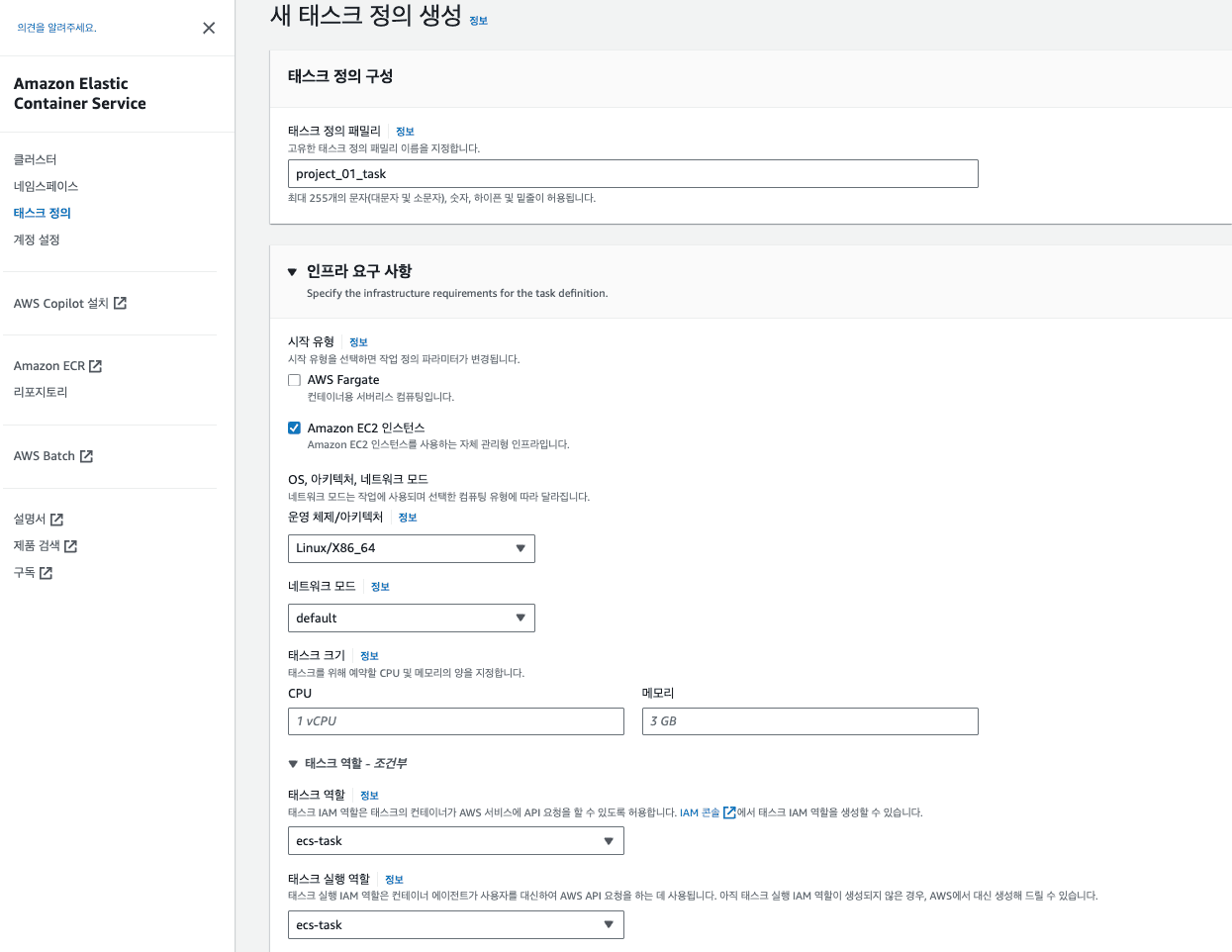Click the project_01_task family name field
1232x952 pixels.
click(x=633, y=173)
